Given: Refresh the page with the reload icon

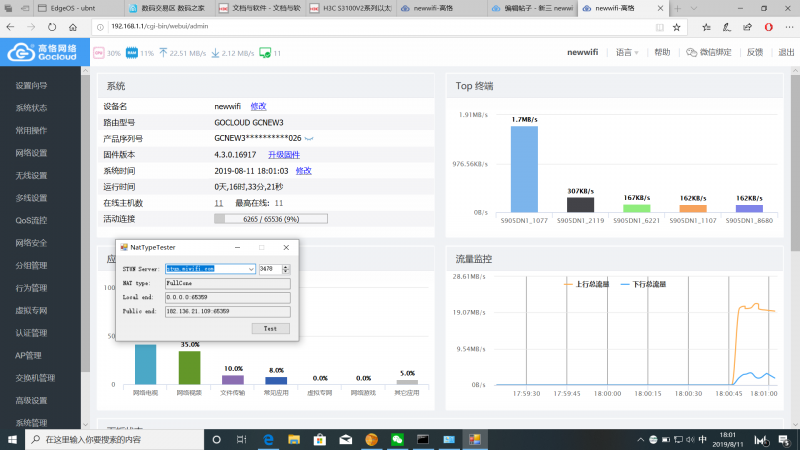Looking at the screenshot, I should point(52,27).
